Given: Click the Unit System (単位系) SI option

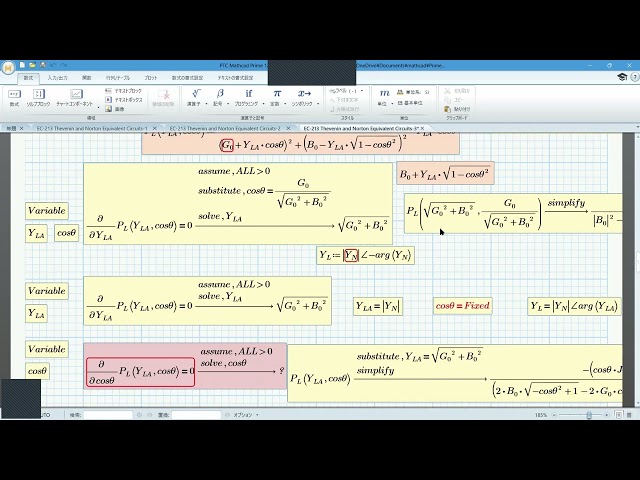Looking at the screenshot, I should [413, 92].
